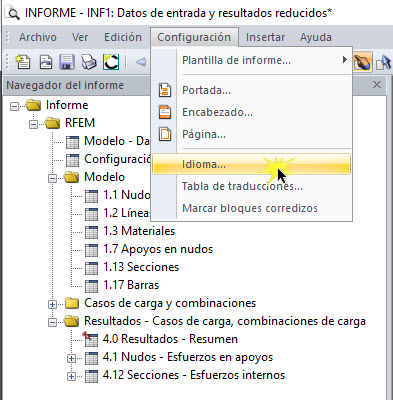Expand Casos de carga y combinaciones node
Image resolution: width=393 pixels, height=400 pixels.
point(52,304)
